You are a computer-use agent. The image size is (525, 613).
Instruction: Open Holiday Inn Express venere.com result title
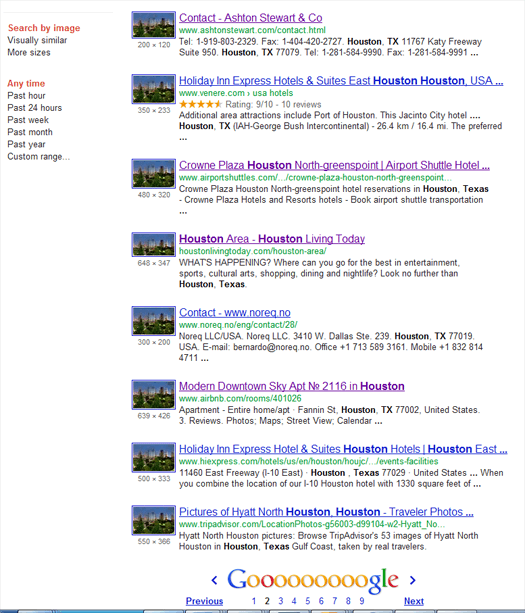point(341,81)
